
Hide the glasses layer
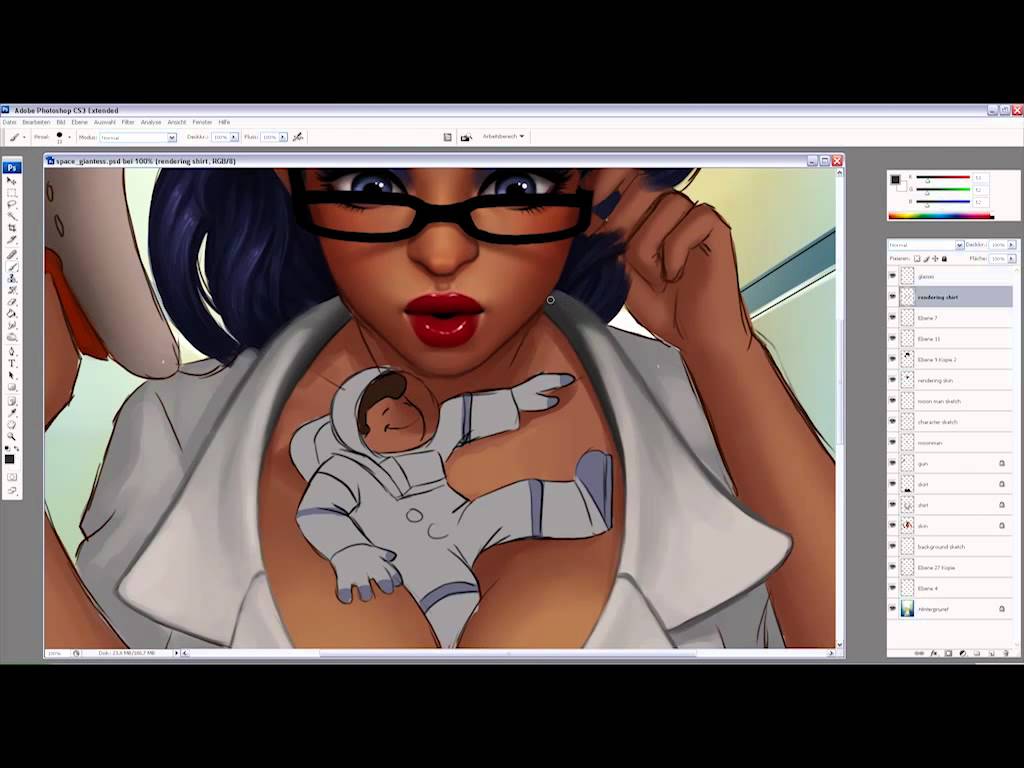[893, 276]
